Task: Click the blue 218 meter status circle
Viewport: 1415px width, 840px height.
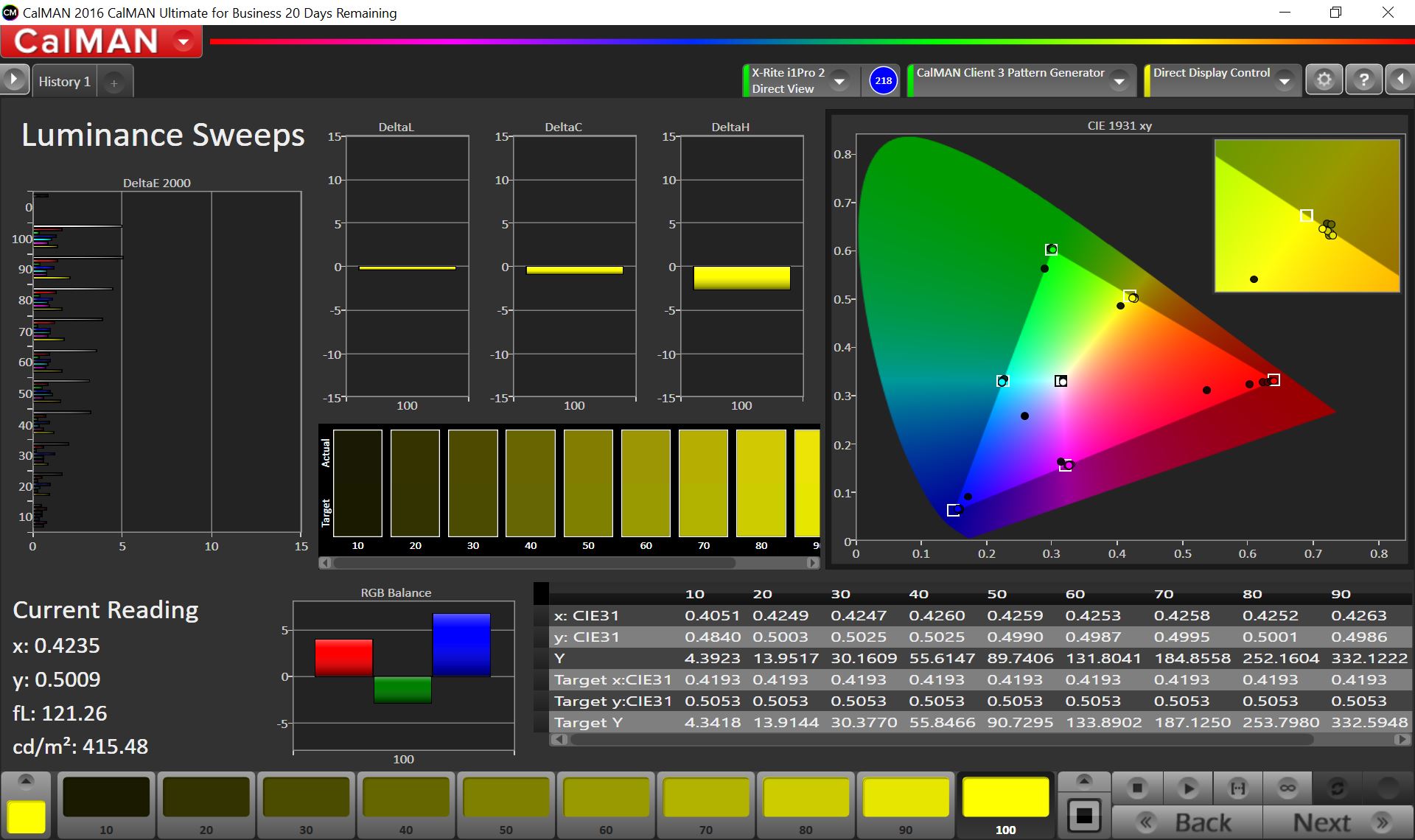Action: (883, 80)
